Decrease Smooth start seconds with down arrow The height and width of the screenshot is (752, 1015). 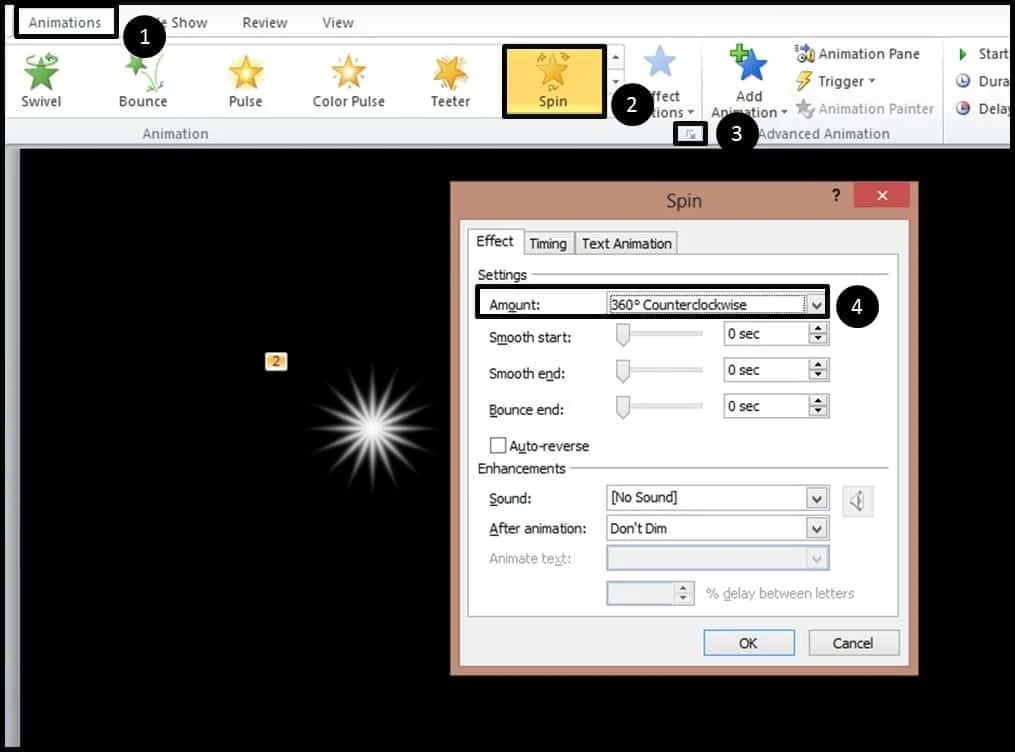[818, 339]
